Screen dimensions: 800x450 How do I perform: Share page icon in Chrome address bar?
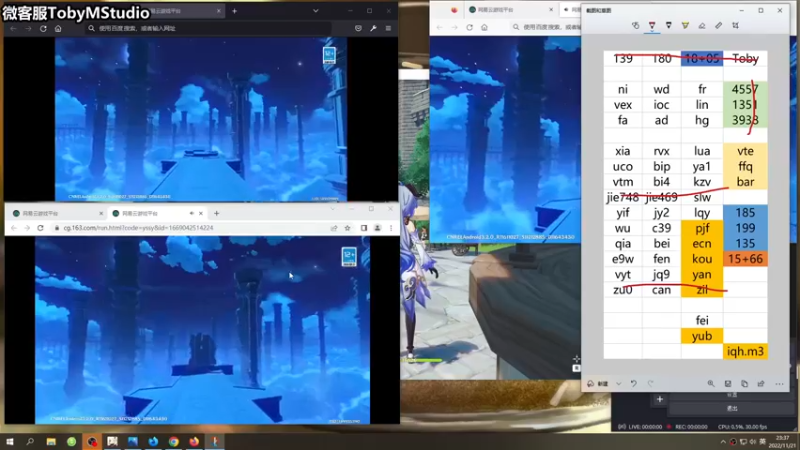[x=334, y=228]
